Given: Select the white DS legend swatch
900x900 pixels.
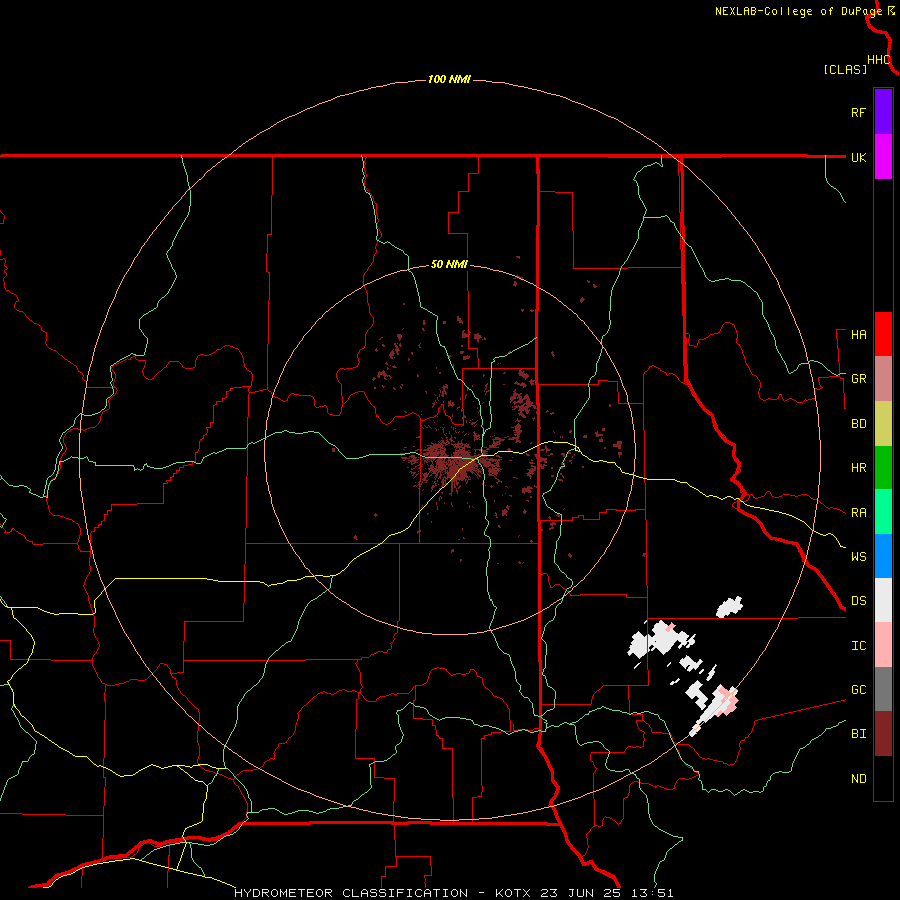Looking at the screenshot, I should (x=883, y=600).
